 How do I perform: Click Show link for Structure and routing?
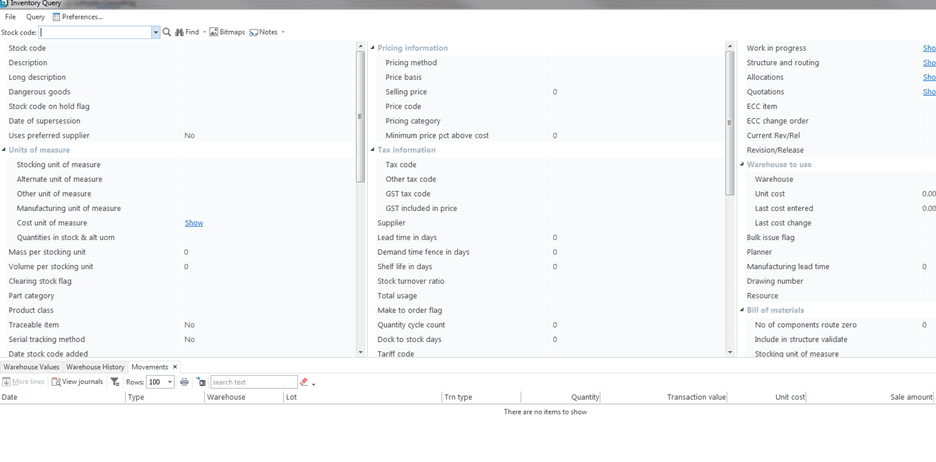(929, 63)
